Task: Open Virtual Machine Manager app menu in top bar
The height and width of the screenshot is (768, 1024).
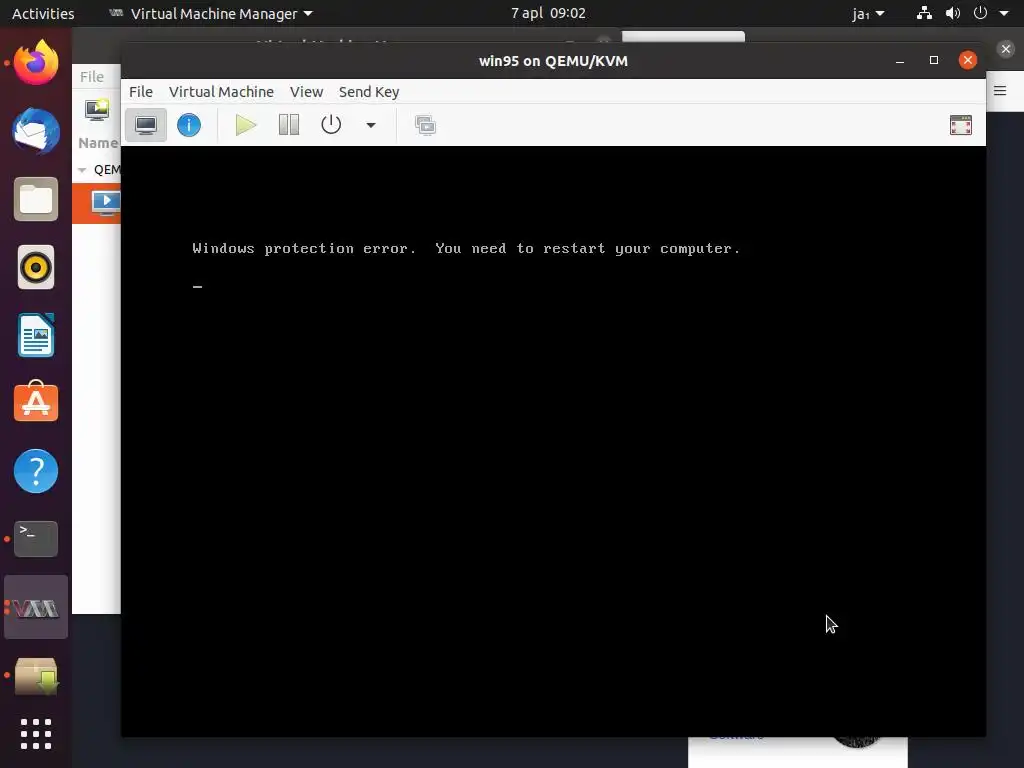Action: click(x=211, y=13)
